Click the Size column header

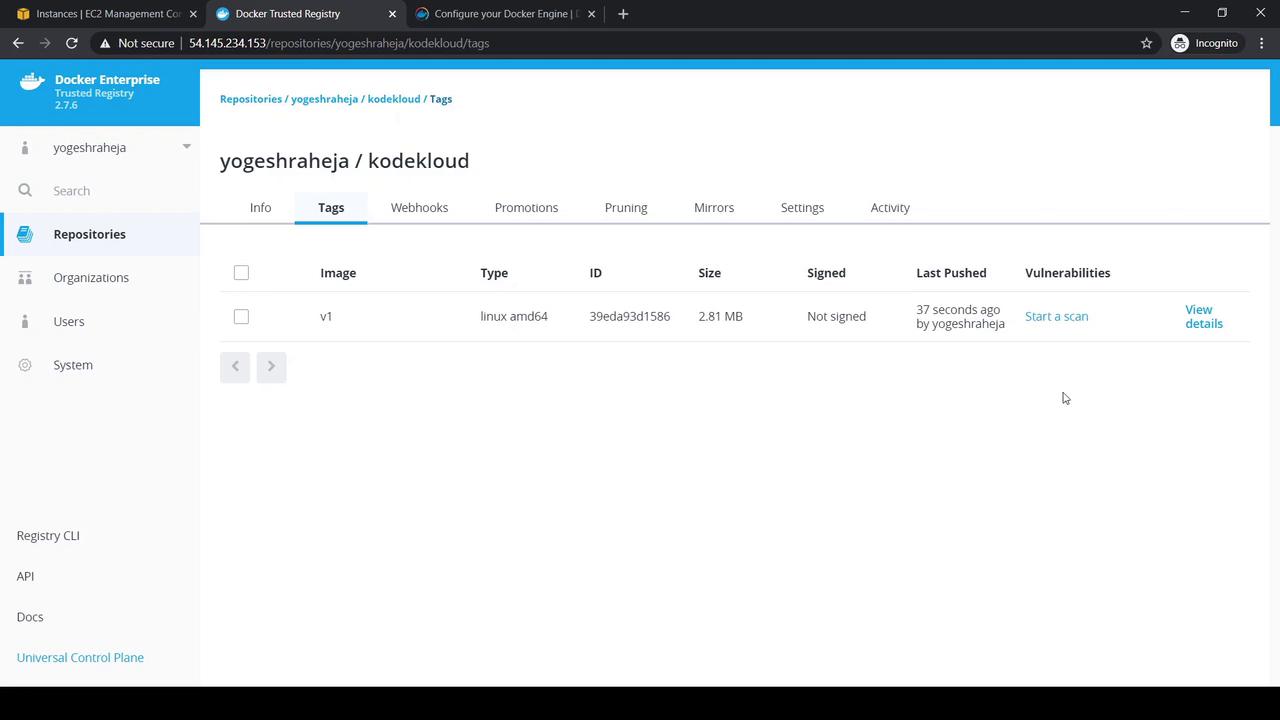[x=709, y=273]
